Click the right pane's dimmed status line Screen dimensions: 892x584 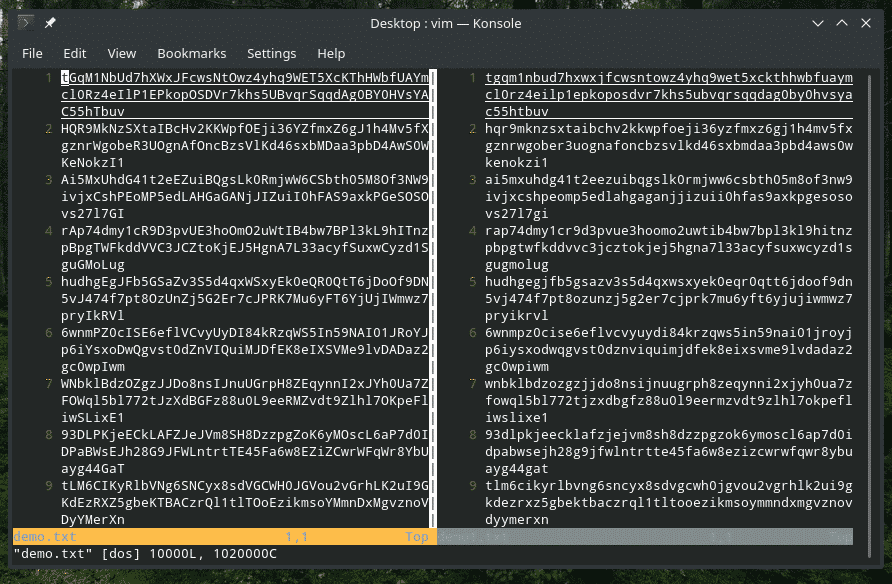[x=645, y=537]
